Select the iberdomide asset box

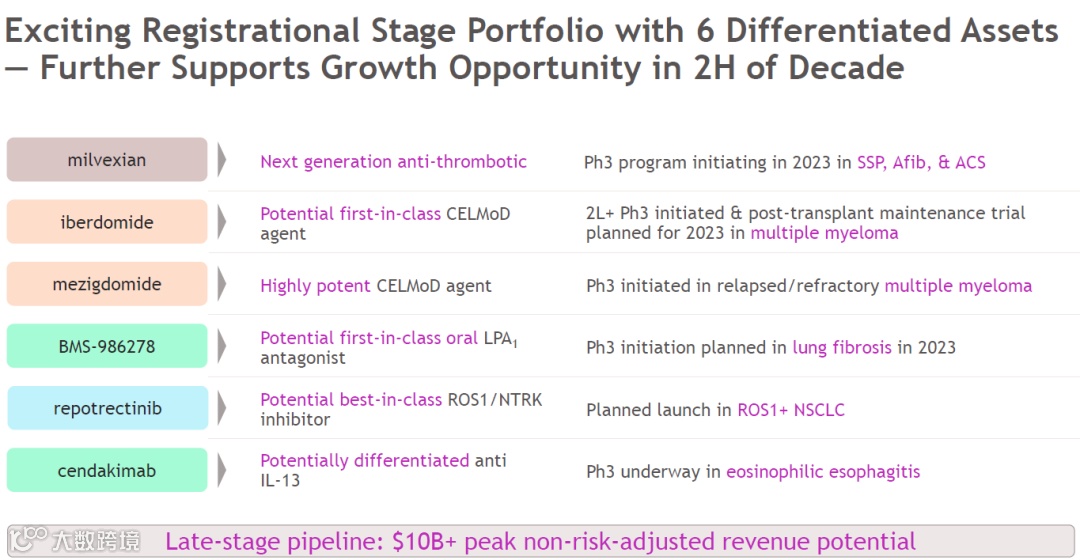pos(107,222)
